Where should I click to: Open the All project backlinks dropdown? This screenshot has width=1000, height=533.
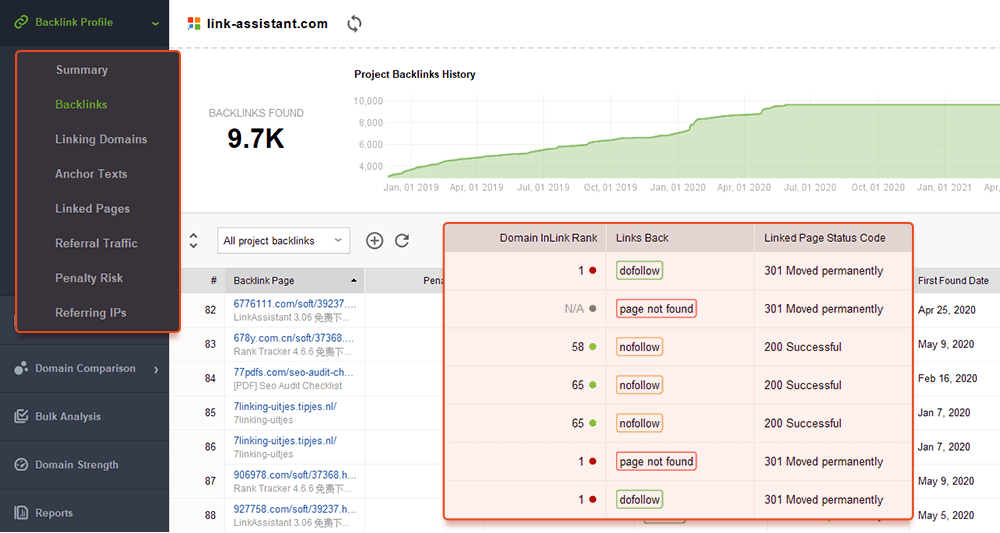pyautogui.click(x=283, y=240)
